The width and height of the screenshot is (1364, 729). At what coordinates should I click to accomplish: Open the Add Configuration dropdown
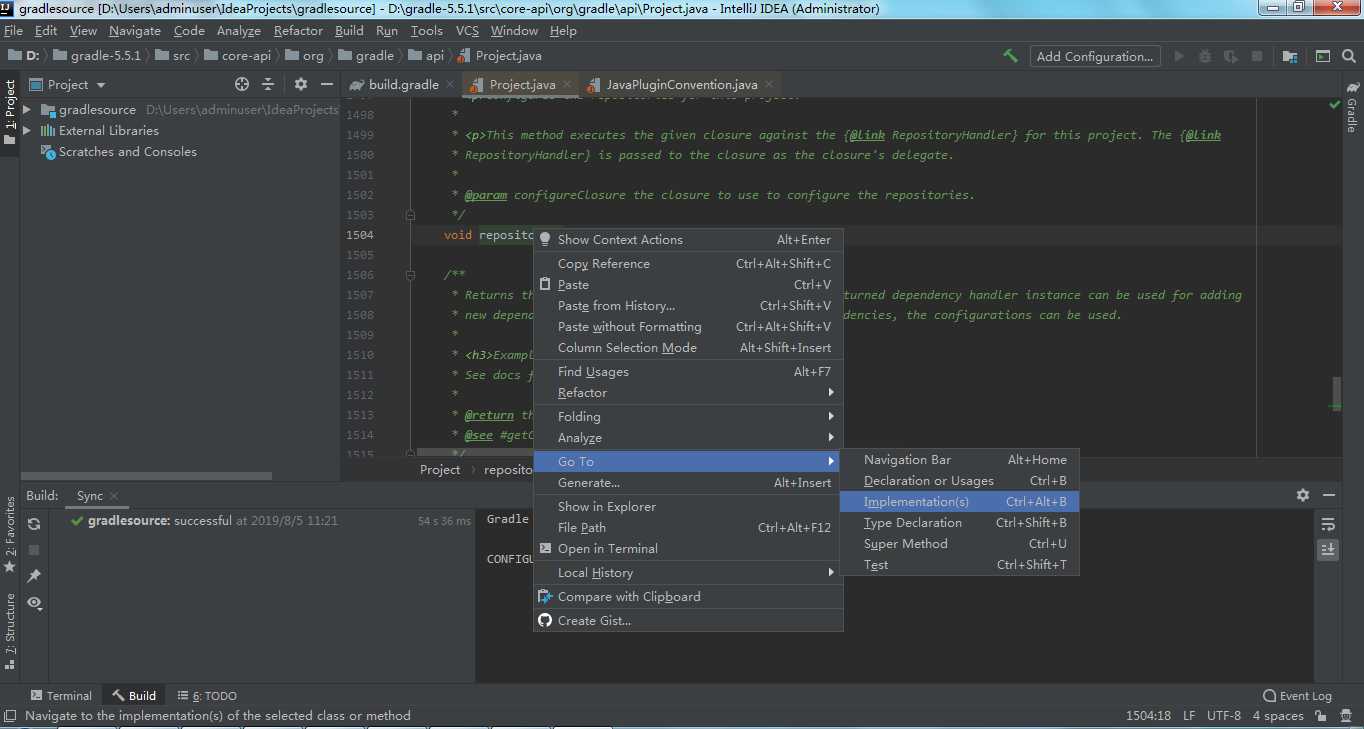pyautogui.click(x=1095, y=56)
